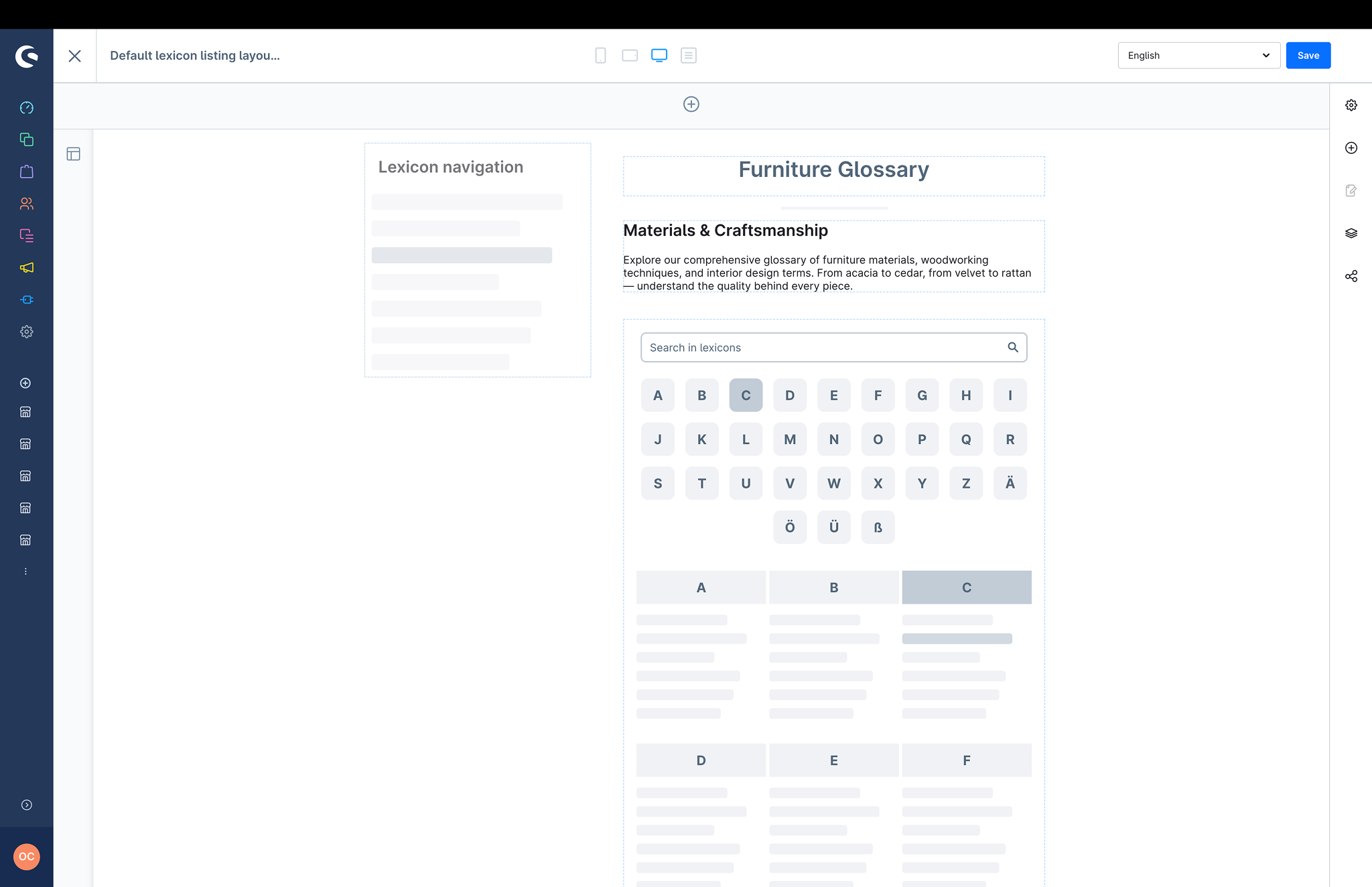Click the E column header in listing
This screenshot has width=1372, height=887.
834,760
